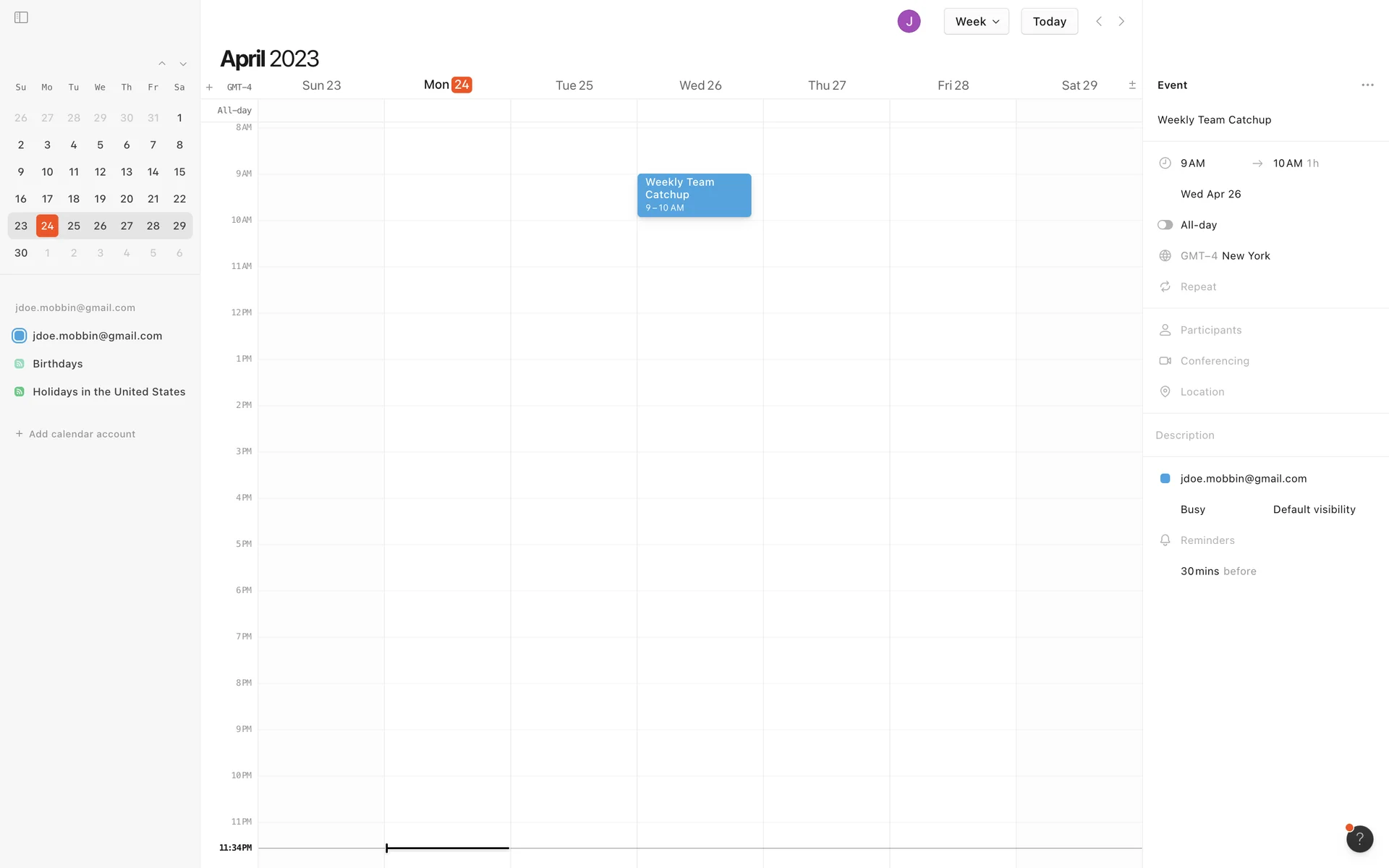
Task: Click the Today button
Action: (1049, 21)
